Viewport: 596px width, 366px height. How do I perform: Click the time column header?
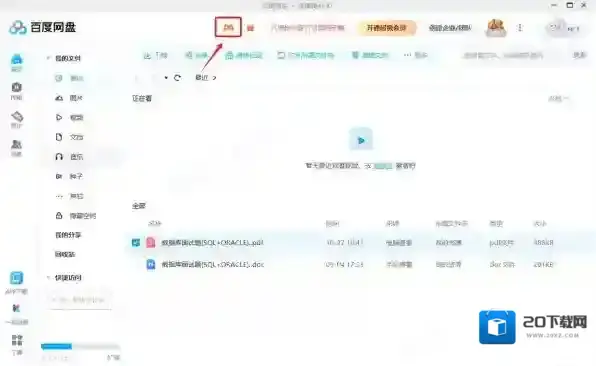(332, 223)
